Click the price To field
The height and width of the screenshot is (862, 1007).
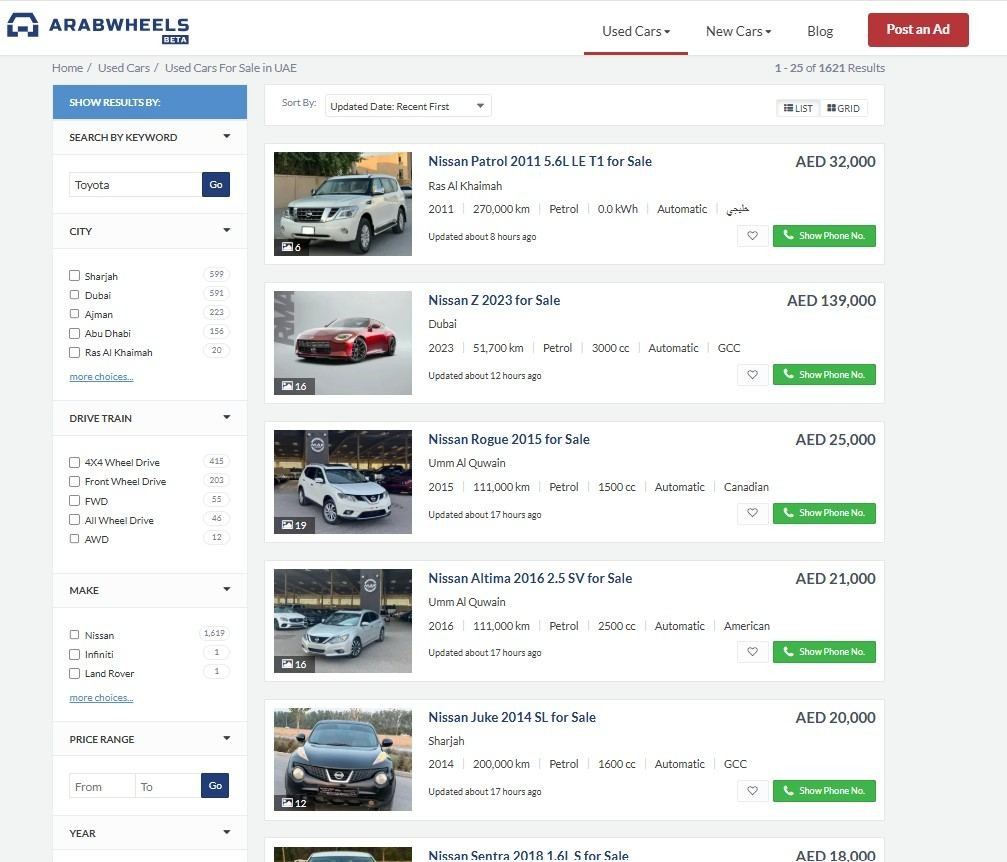(168, 786)
